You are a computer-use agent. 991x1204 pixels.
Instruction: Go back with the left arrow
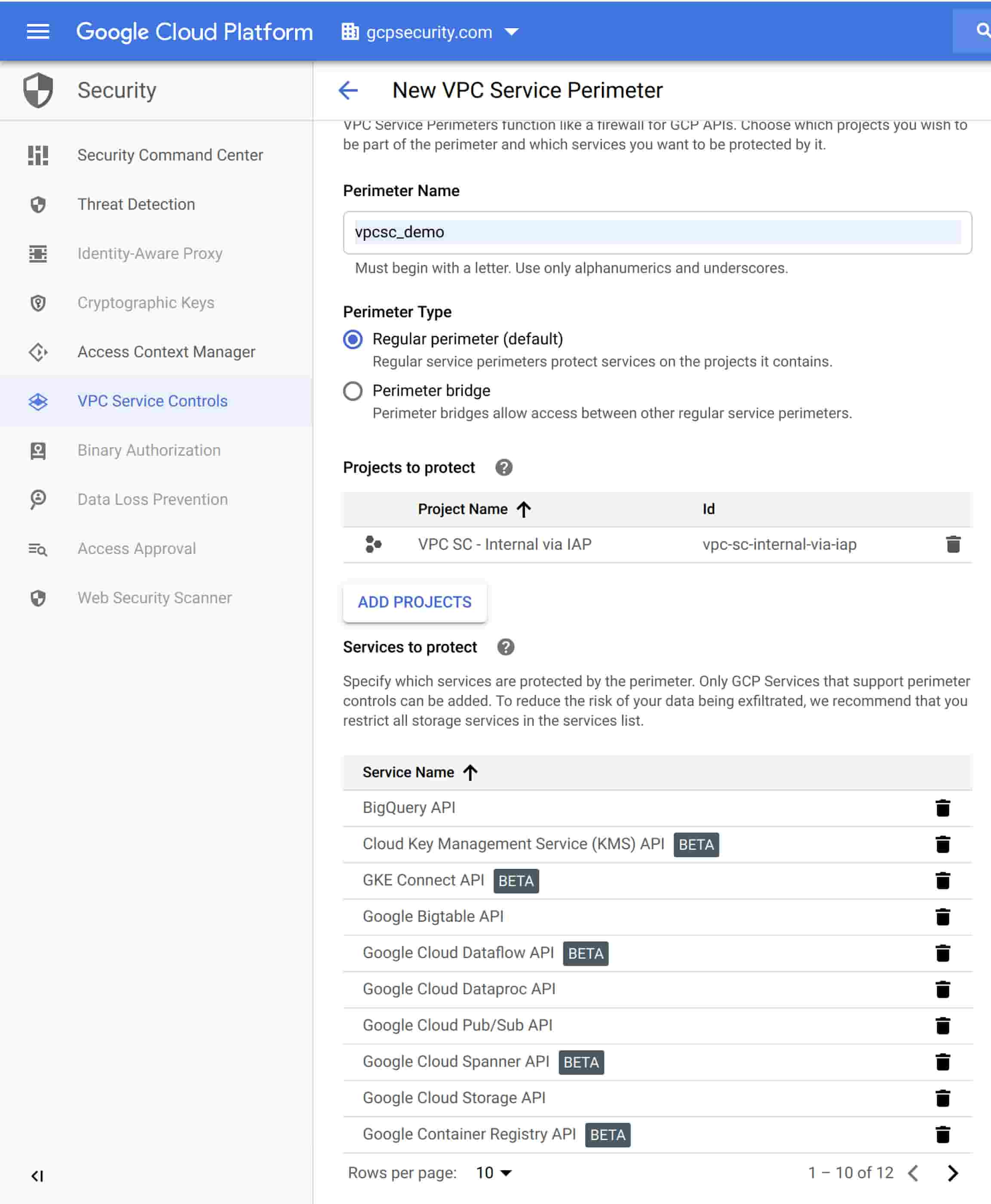[x=348, y=90]
